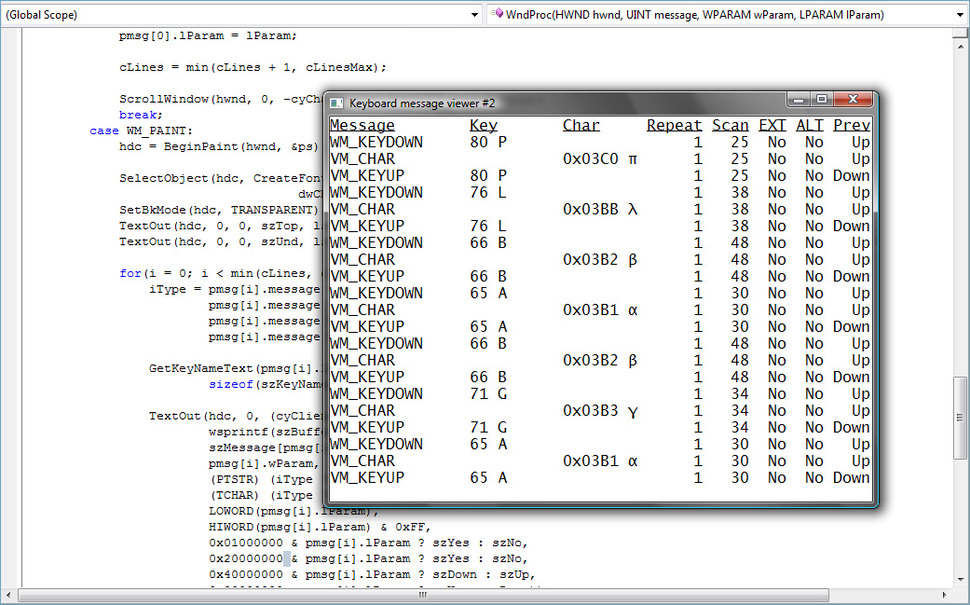970x605 pixels.
Task: Select the WM_KEYUP row for key 76 L
Action: pos(600,226)
